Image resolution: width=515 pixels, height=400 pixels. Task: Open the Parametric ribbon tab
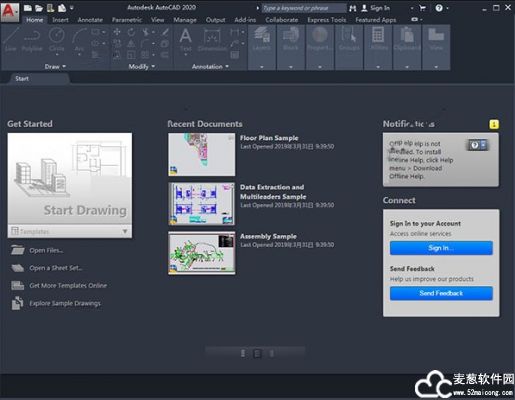pyautogui.click(x=127, y=20)
